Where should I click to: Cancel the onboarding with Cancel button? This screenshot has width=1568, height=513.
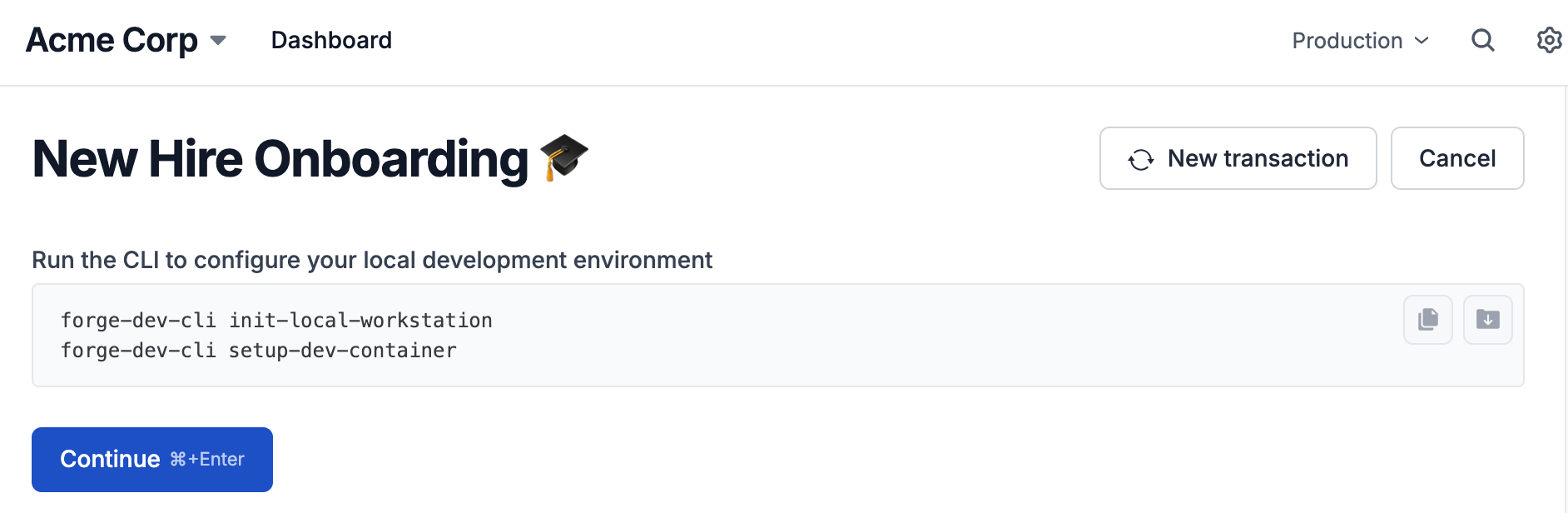pos(1456,158)
